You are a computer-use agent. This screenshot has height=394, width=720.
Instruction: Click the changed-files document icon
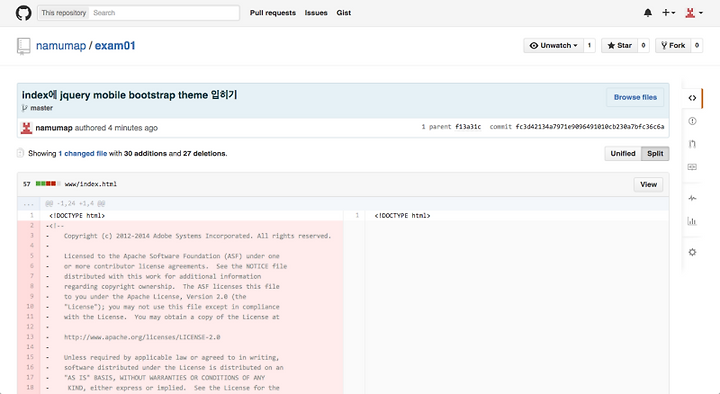(x=20, y=153)
